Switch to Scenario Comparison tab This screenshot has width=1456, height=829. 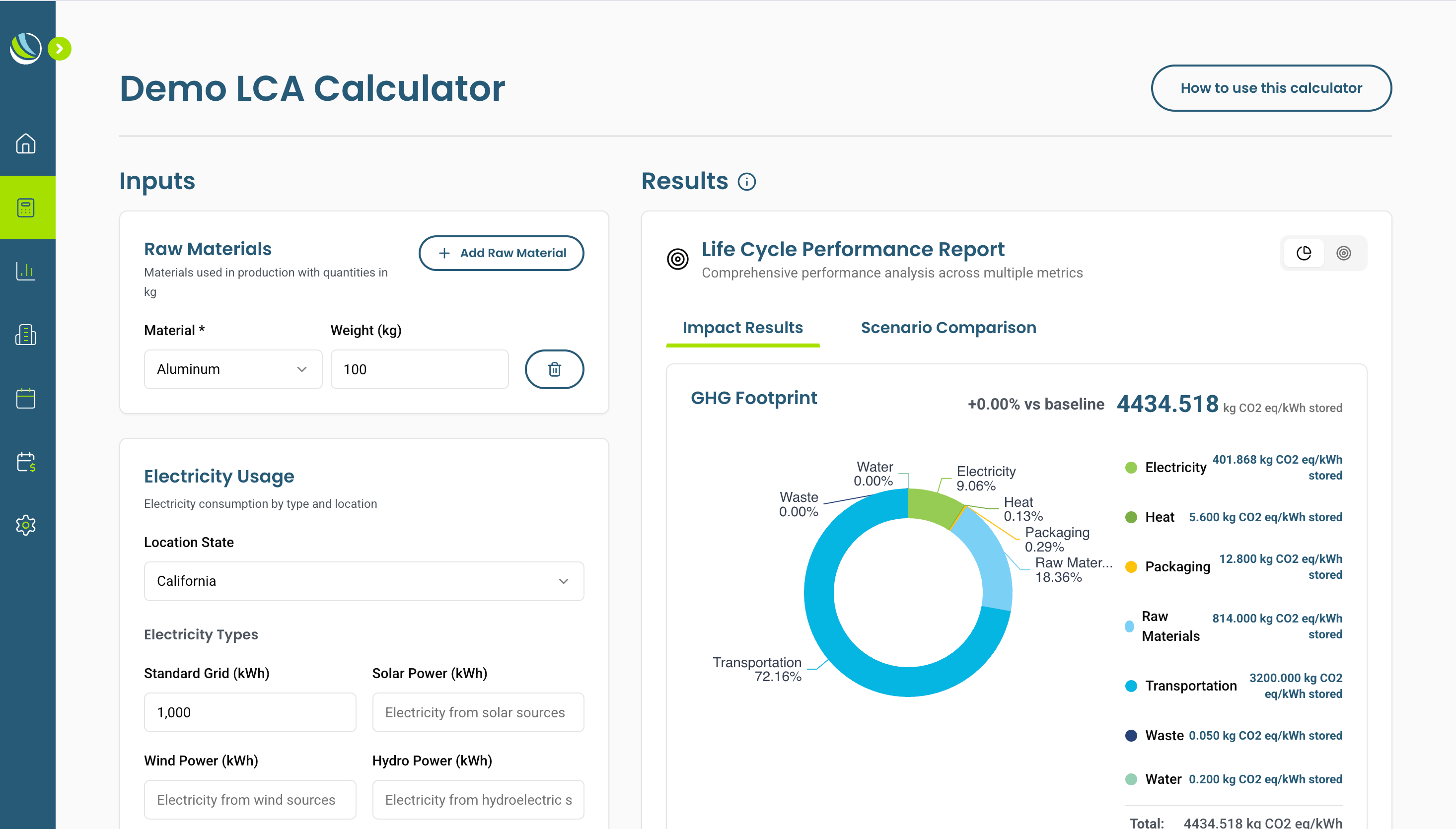[948, 328]
